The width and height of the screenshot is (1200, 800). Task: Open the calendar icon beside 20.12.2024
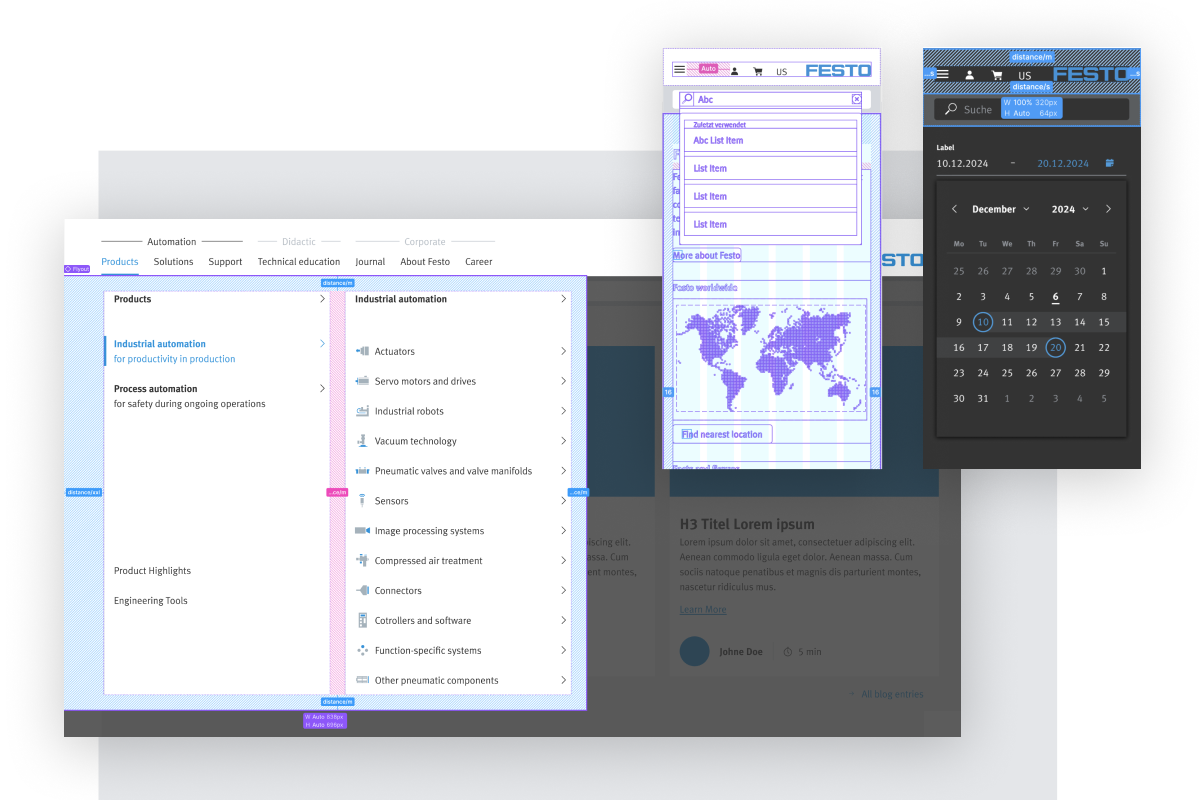1110,163
